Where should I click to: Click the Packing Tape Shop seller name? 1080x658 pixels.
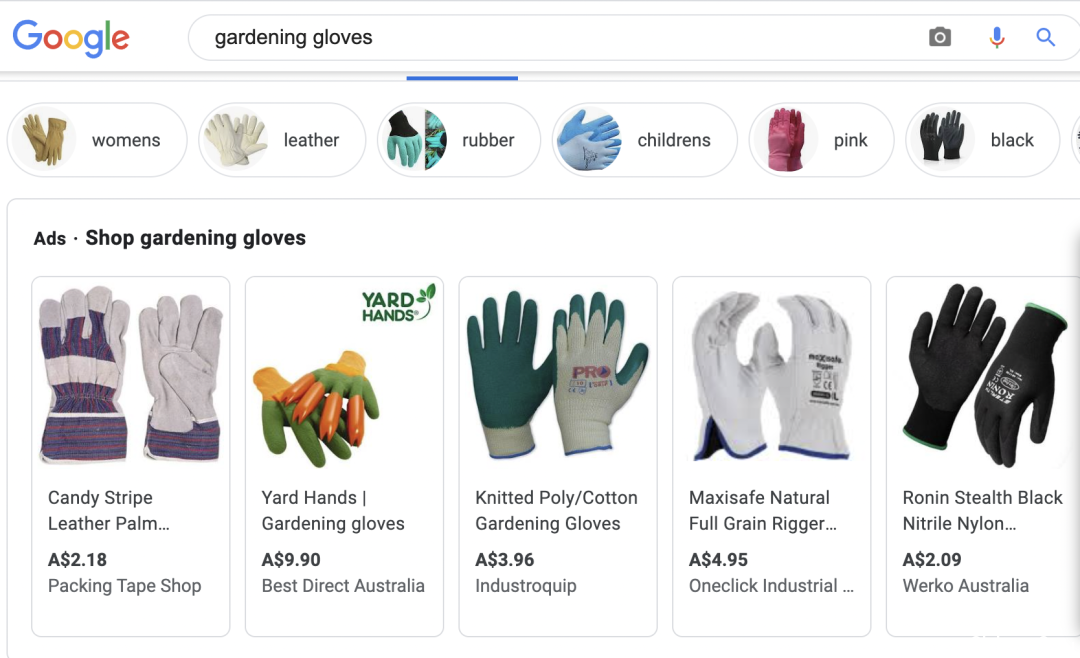click(125, 586)
